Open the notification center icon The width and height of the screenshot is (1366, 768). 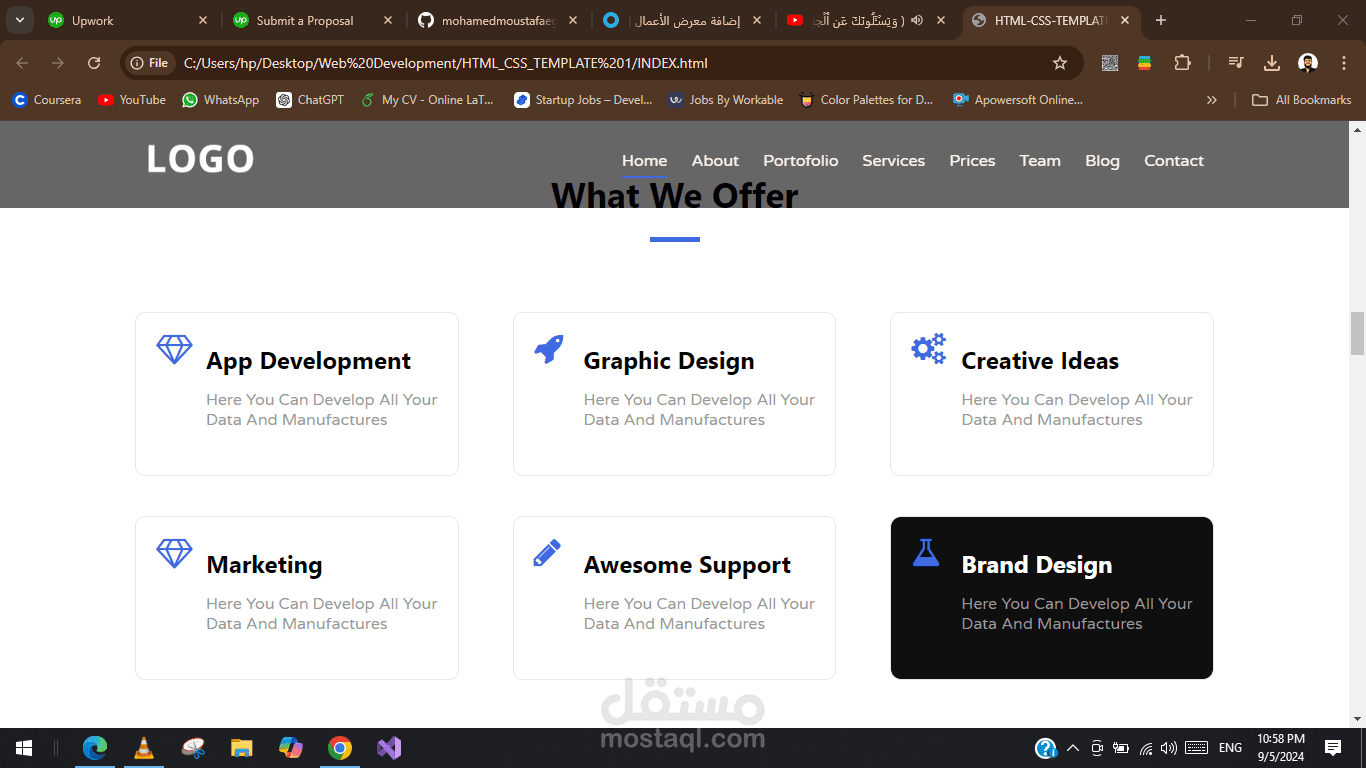click(x=1333, y=748)
